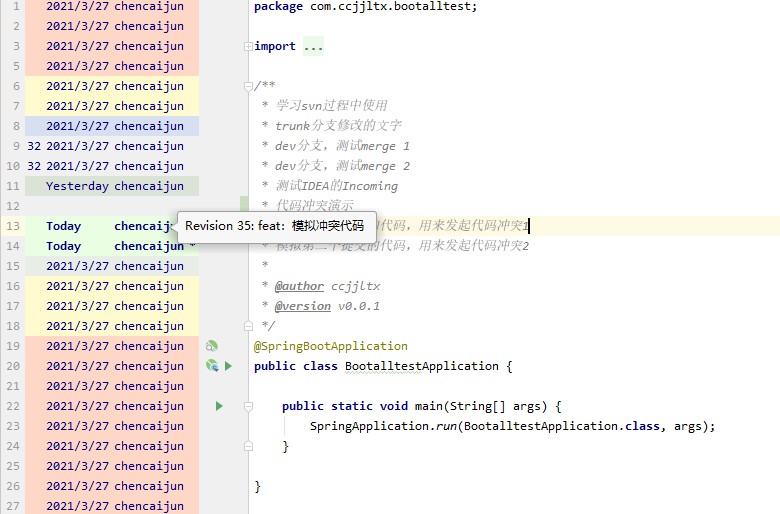Click the green run arrow beside the main method
780x514 pixels.
coord(219,406)
